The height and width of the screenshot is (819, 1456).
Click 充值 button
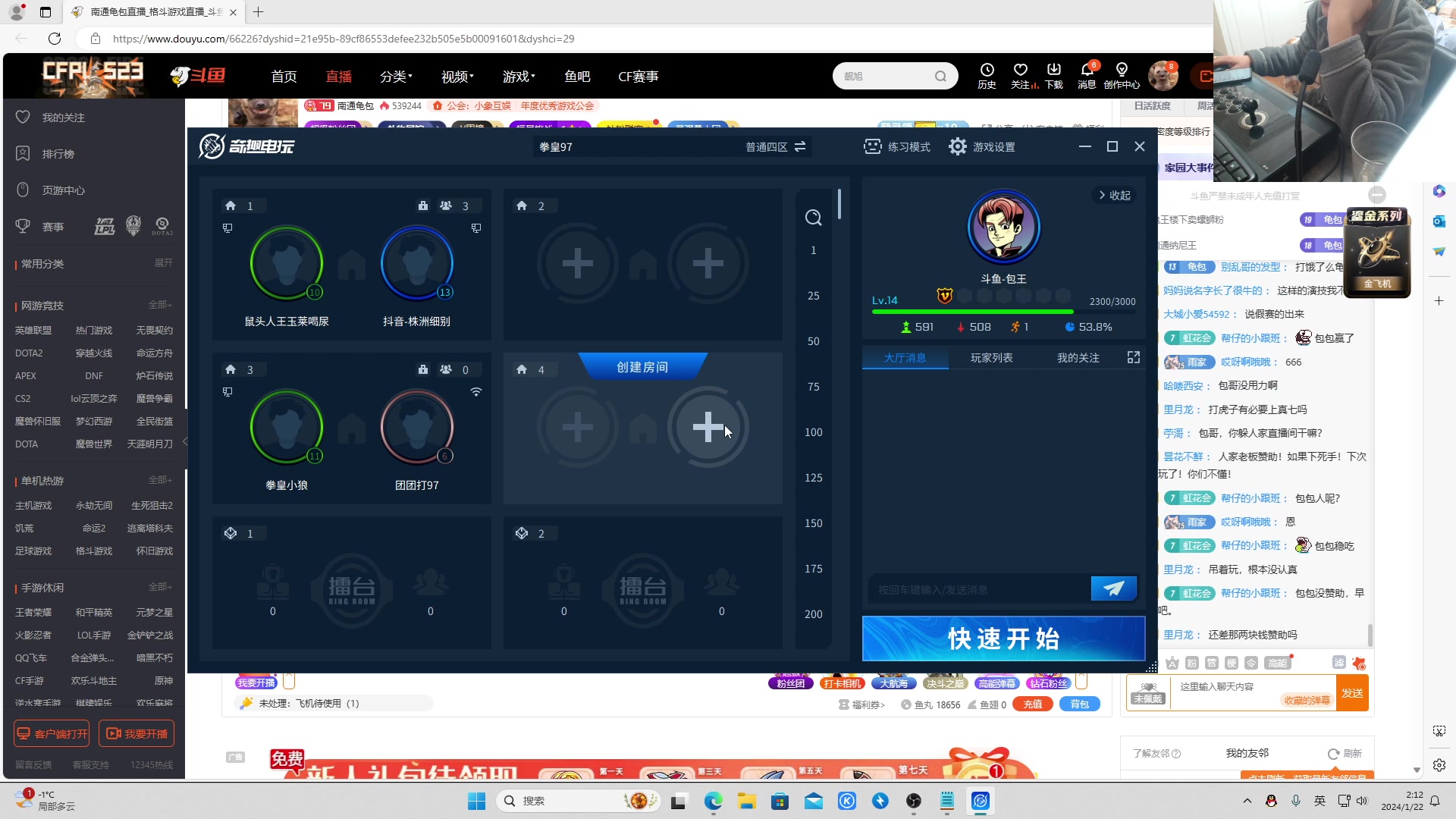click(1032, 704)
